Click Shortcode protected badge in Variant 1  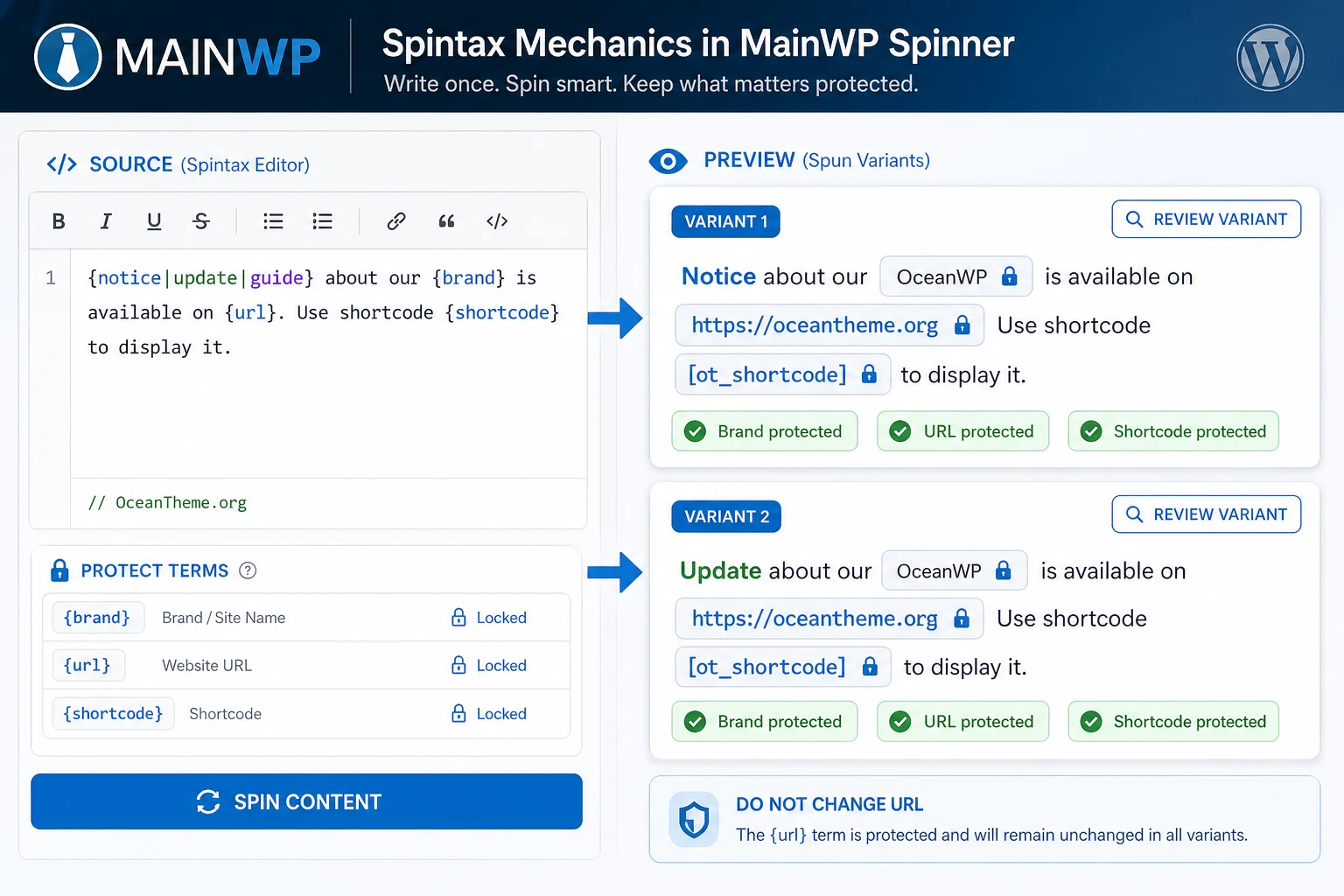click(1173, 431)
